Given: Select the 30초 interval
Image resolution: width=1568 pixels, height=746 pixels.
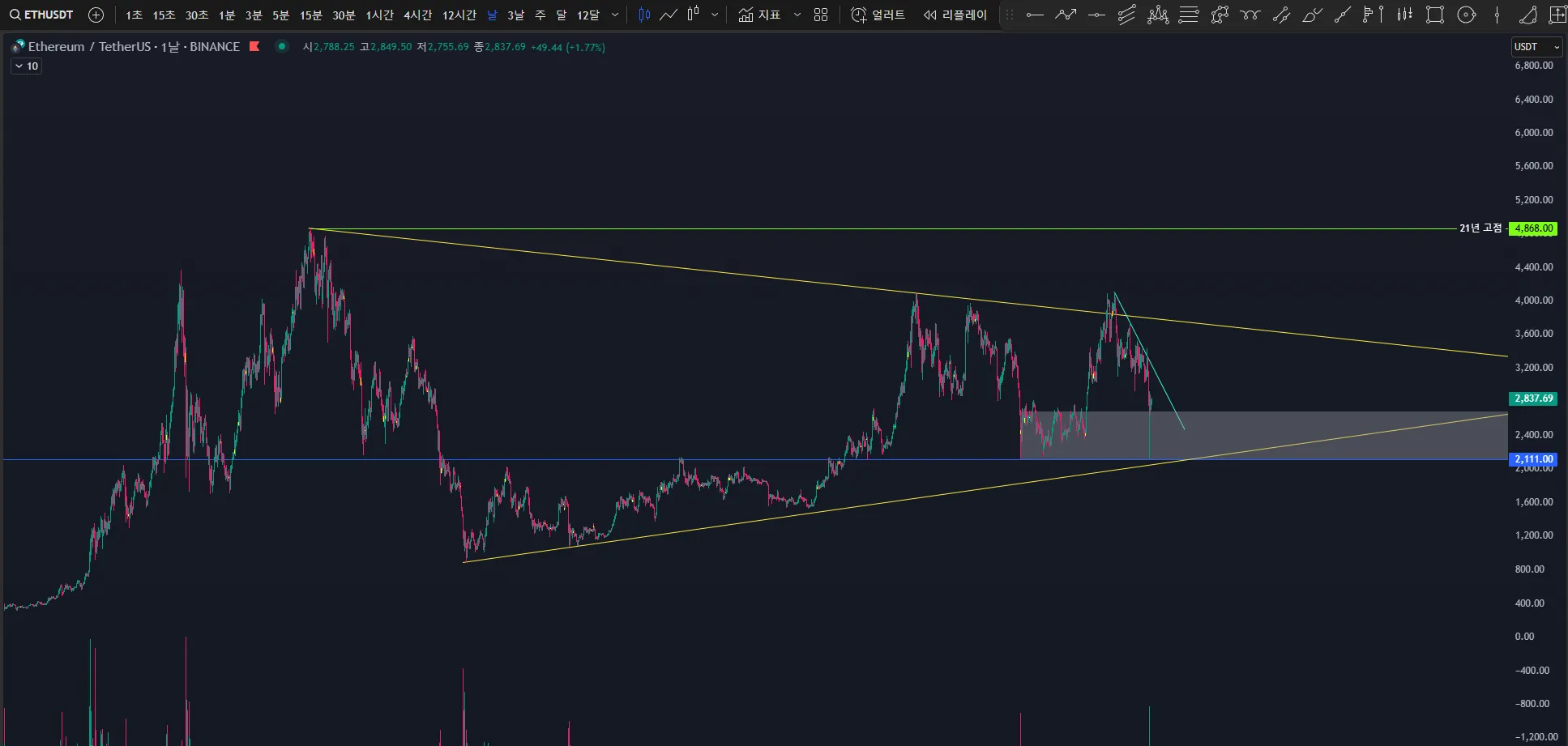Looking at the screenshot, I should coord(196,15).
